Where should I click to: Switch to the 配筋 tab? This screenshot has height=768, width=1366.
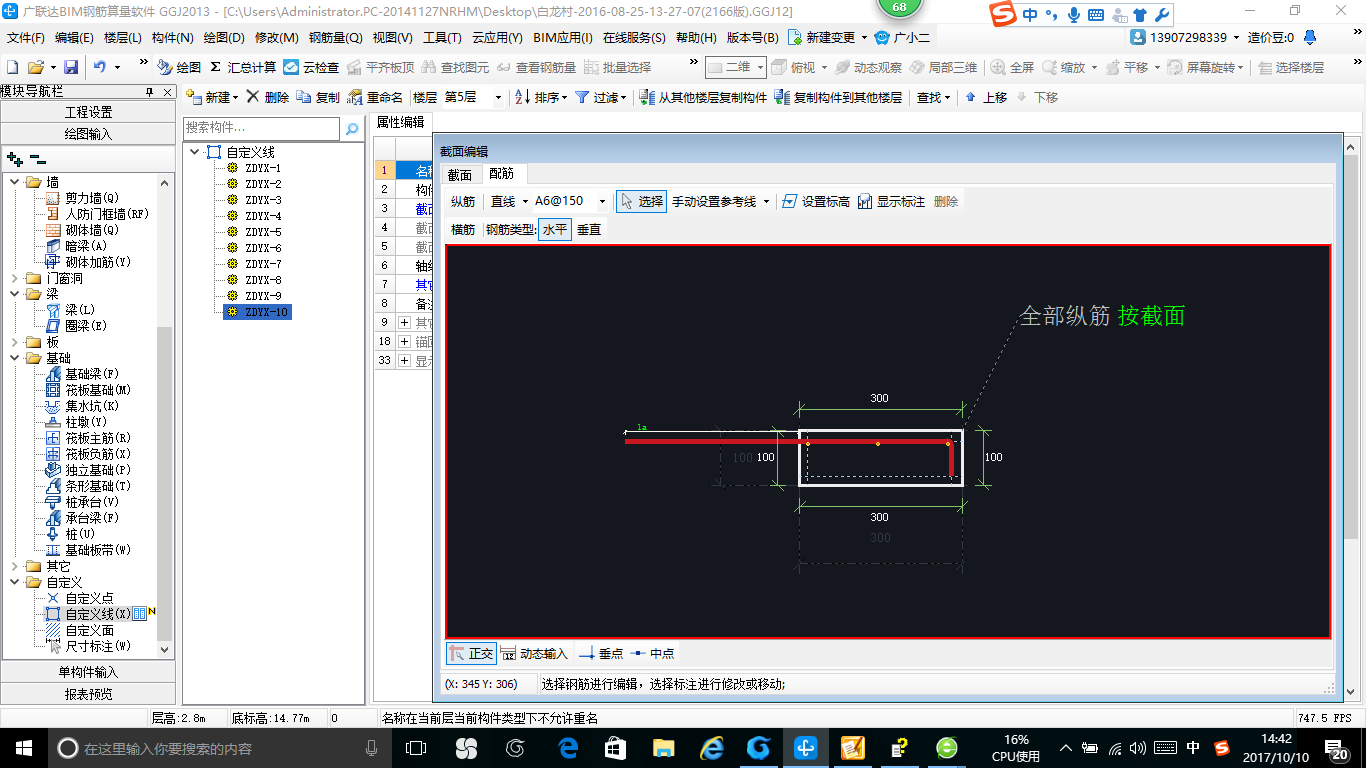point(502,174)
